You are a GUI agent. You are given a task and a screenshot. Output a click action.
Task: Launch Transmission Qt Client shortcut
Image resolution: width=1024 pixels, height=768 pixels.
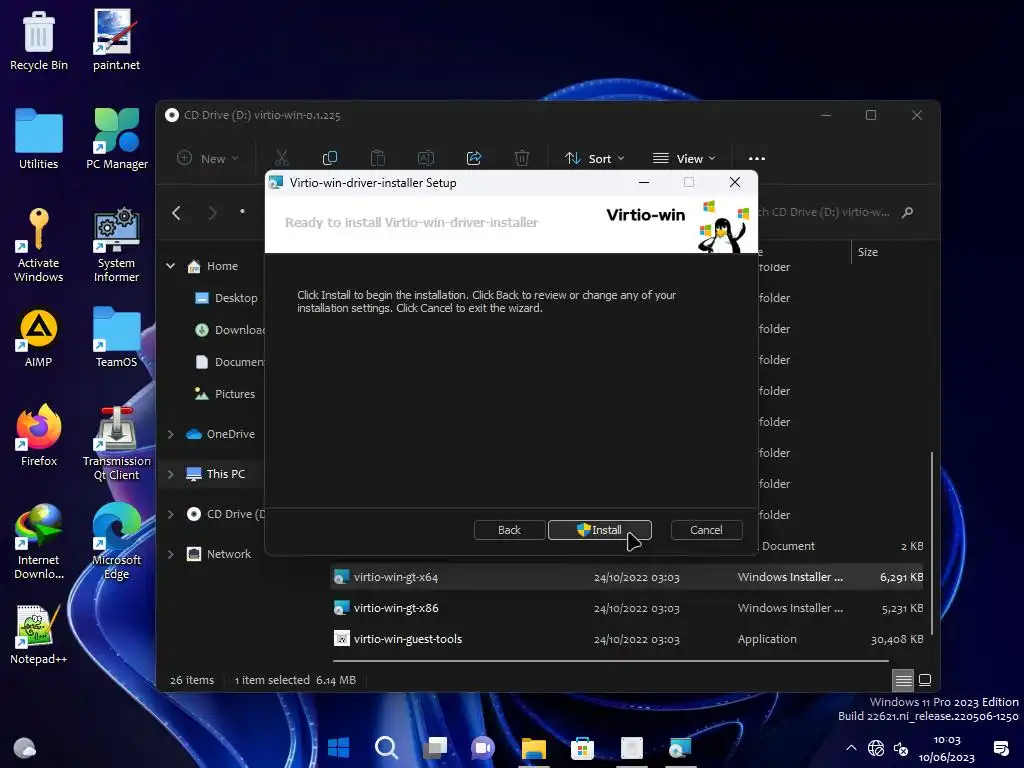(116, 443)
